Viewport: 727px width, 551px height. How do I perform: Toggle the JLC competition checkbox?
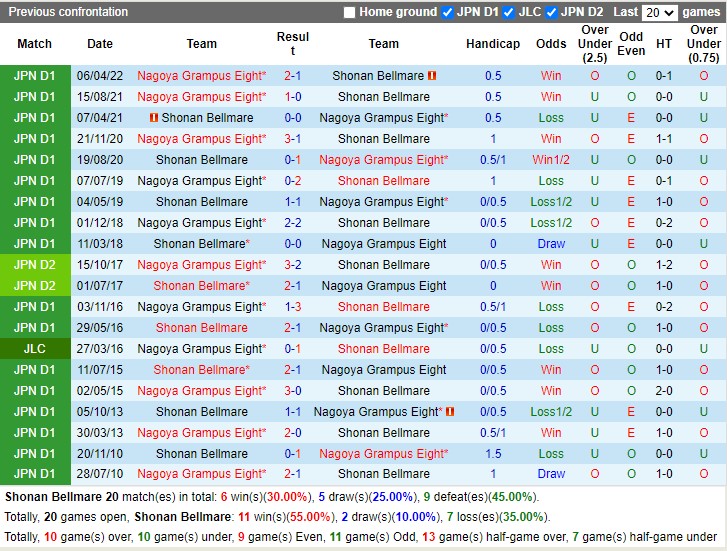coord(509,12)
